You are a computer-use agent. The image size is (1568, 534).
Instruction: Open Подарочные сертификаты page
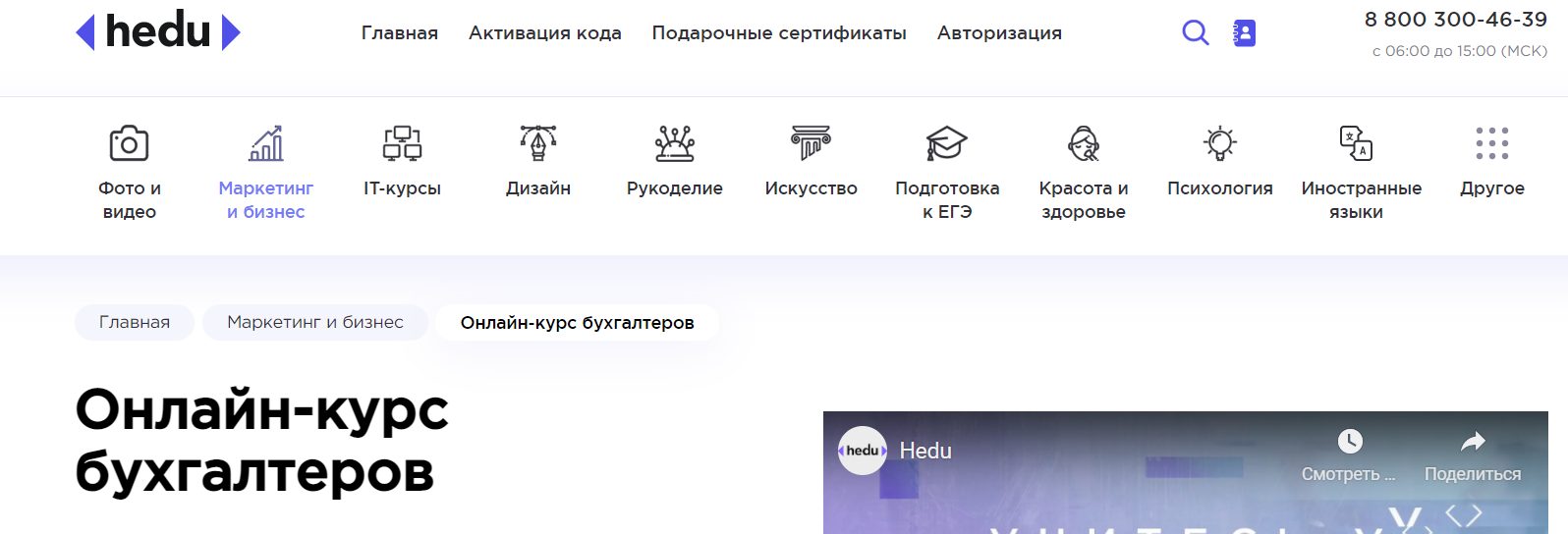point(779,33)
